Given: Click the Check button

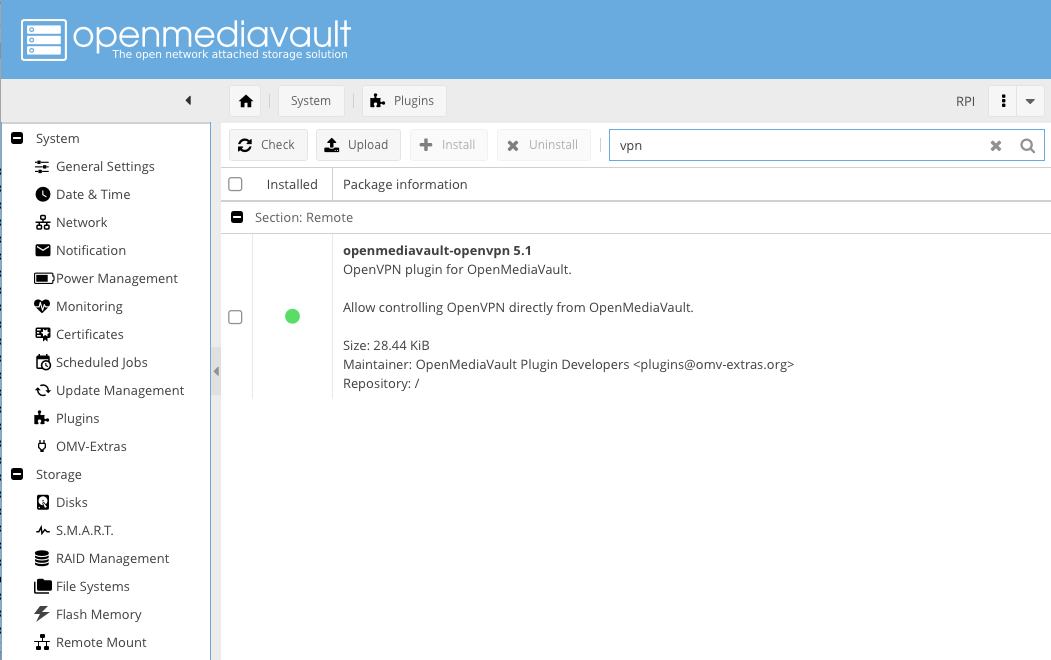Looking at the screenshot, I should click(x=268, y=145).
